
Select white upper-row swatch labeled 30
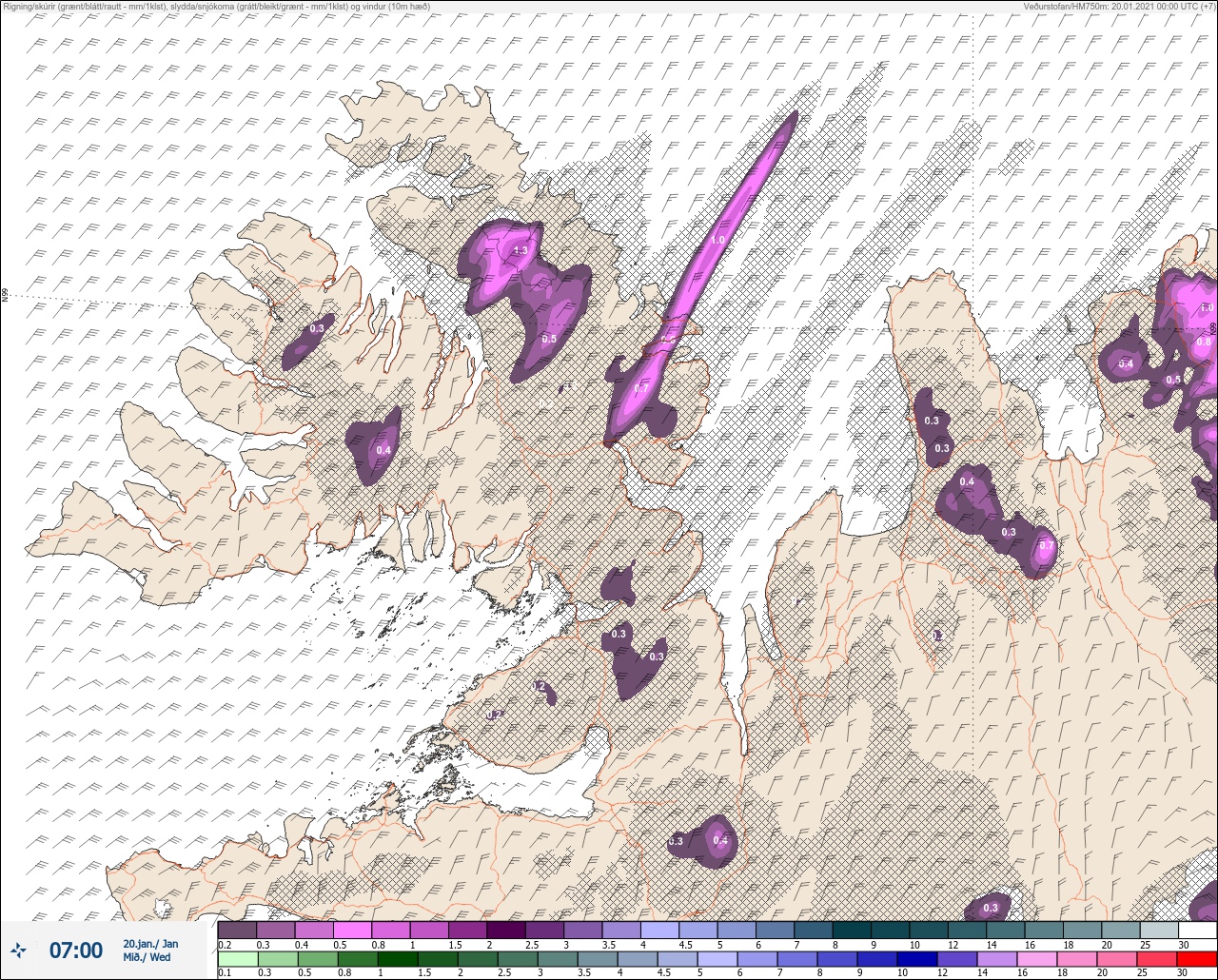point(1197,930)
